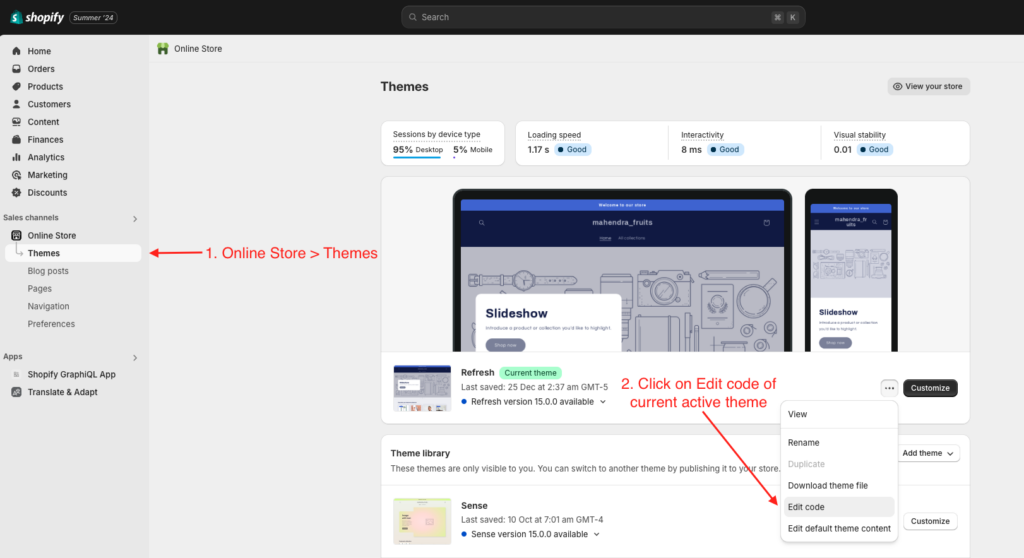The height and width of the screenshot is (558, 1024).
Task: Open Customers via its person icon
Action: (x=17, y=104)
